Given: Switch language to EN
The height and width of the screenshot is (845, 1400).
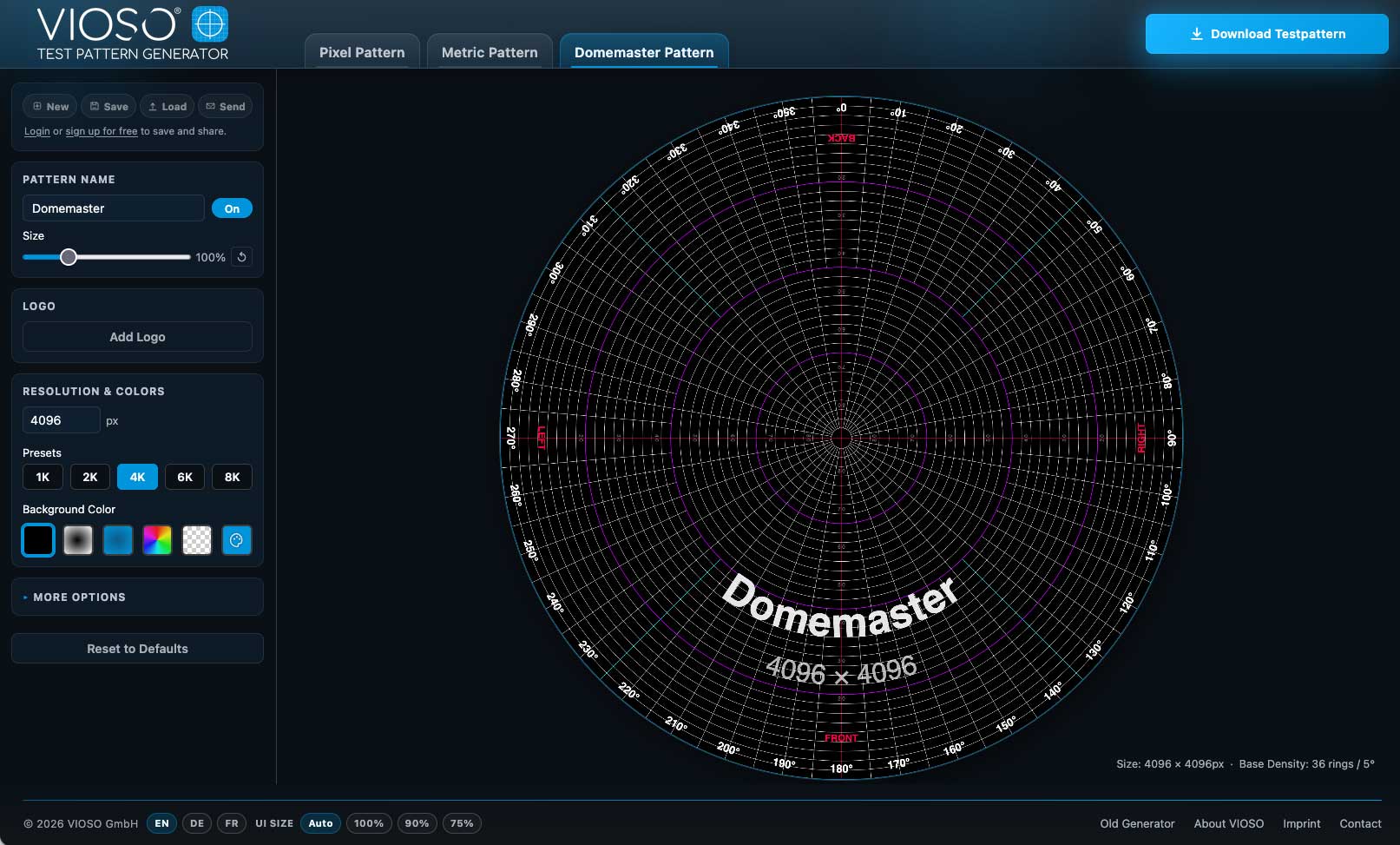Looking at the screenshot, I should [x=162, y=823].
